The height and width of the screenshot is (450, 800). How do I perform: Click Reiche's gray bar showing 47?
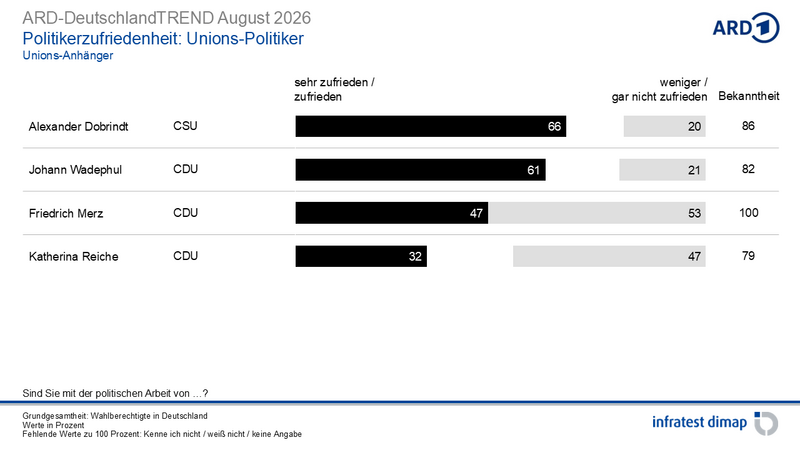tap(609, 256)
